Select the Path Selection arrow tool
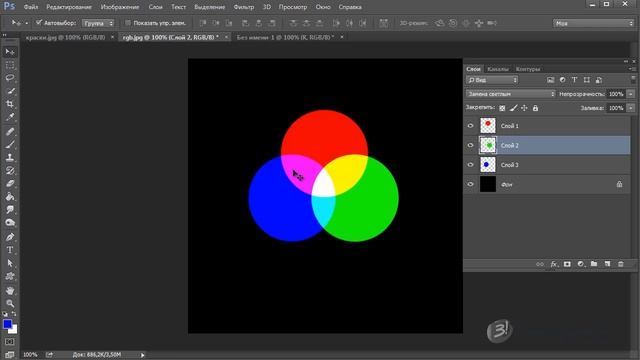640x360 pixels. [10, 263]
